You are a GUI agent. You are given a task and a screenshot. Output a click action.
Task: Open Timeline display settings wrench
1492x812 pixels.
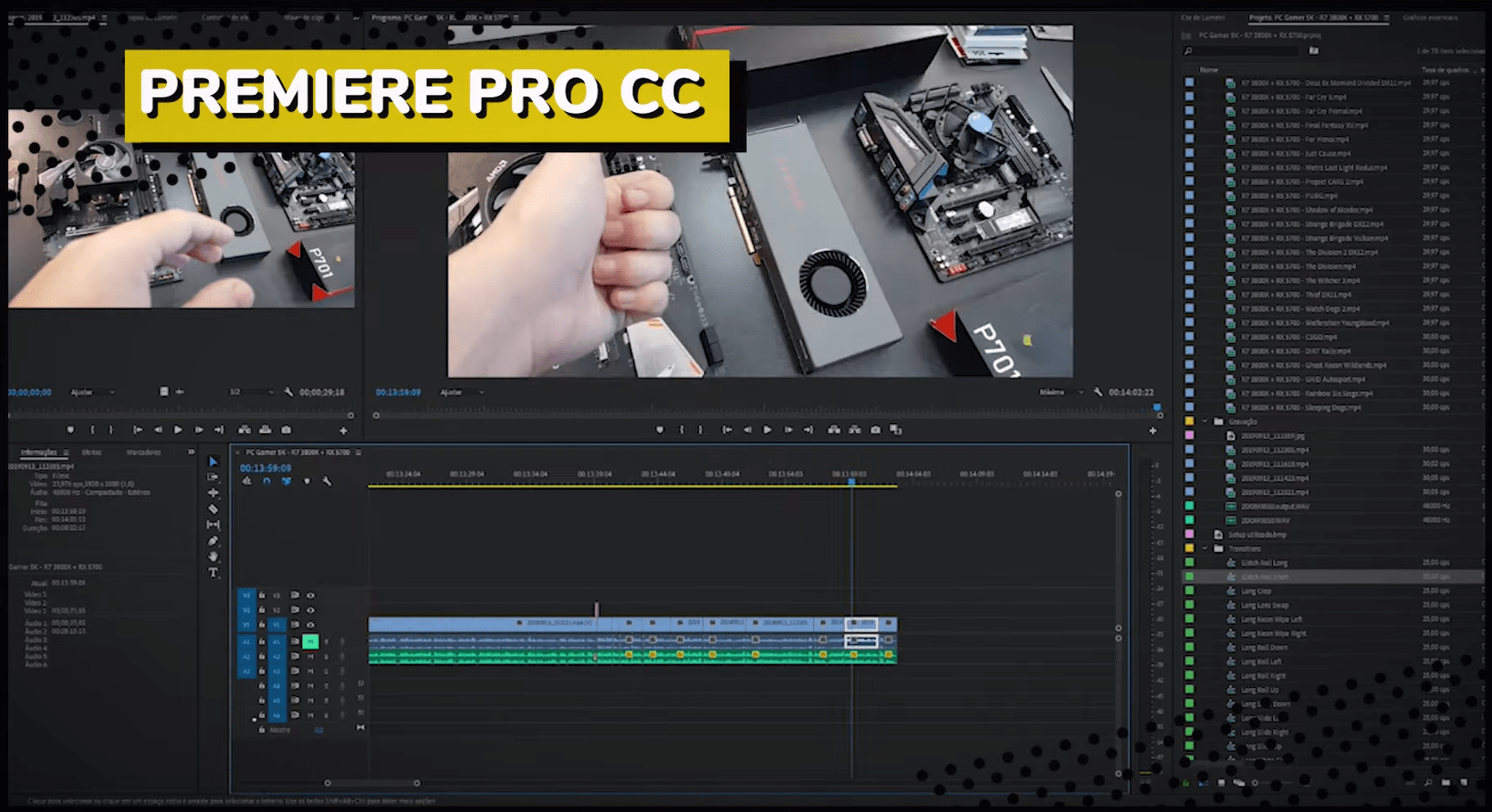pyautogui.click(x=327, y=482)
